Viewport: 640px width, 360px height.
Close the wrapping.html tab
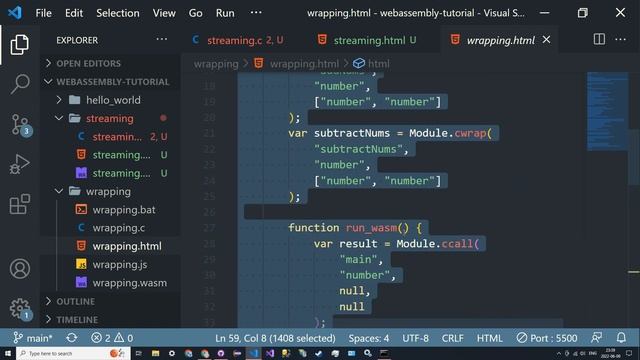[546, 40]
